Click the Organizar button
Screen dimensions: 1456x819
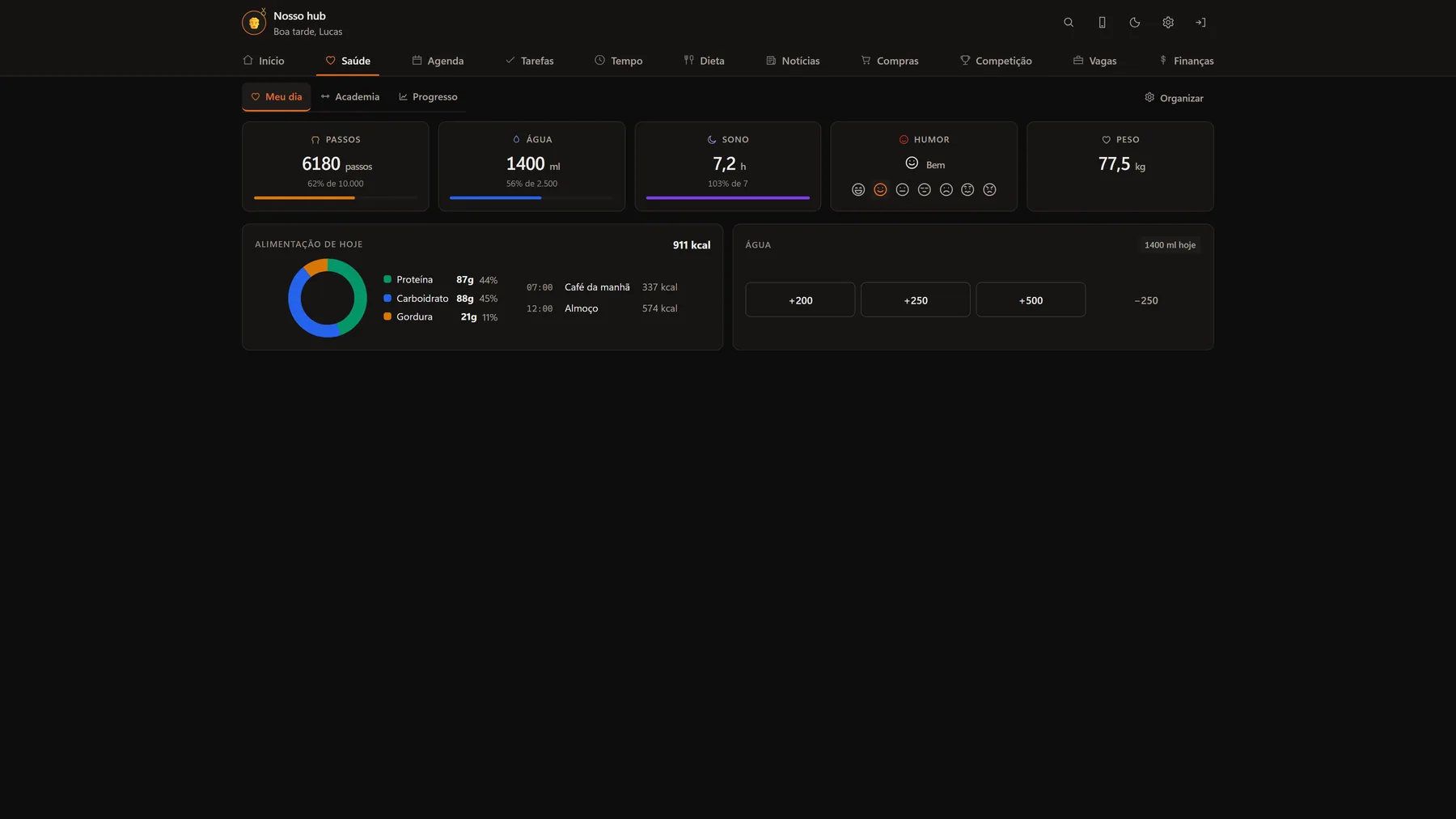[1174, 98]
